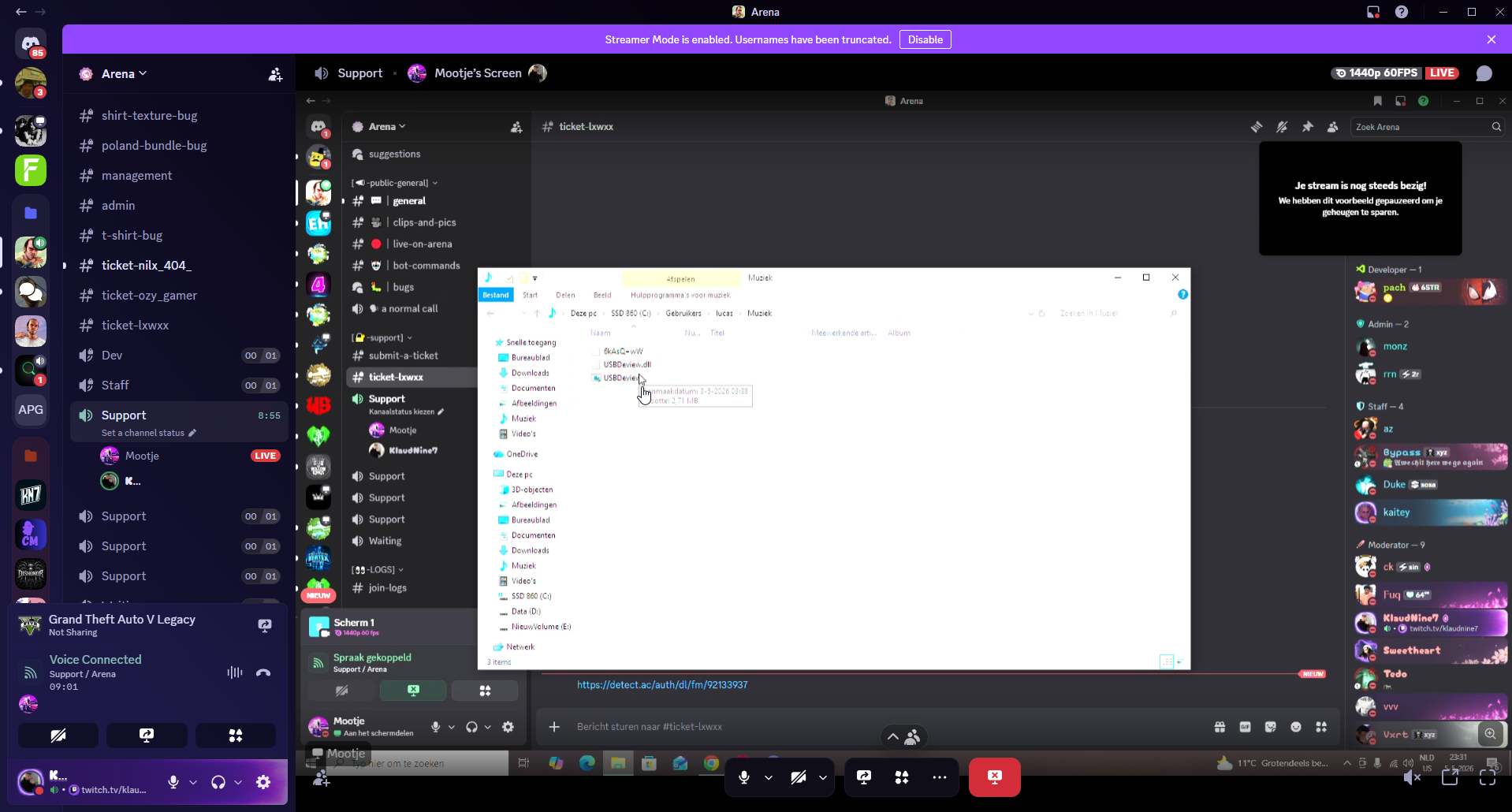Screen dimensions: 1512x812
Task: Pop out the stream window
Action: [1450, 777]
